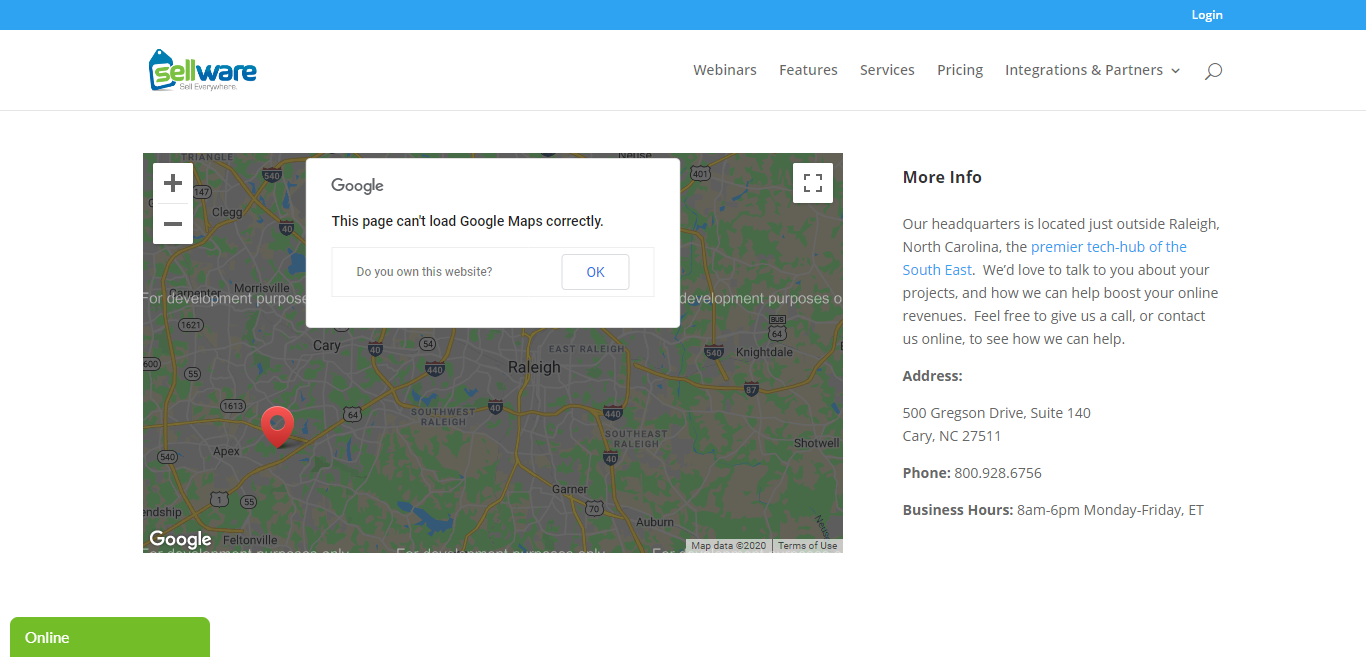Click the Morrisville label on map

(261, 289)
